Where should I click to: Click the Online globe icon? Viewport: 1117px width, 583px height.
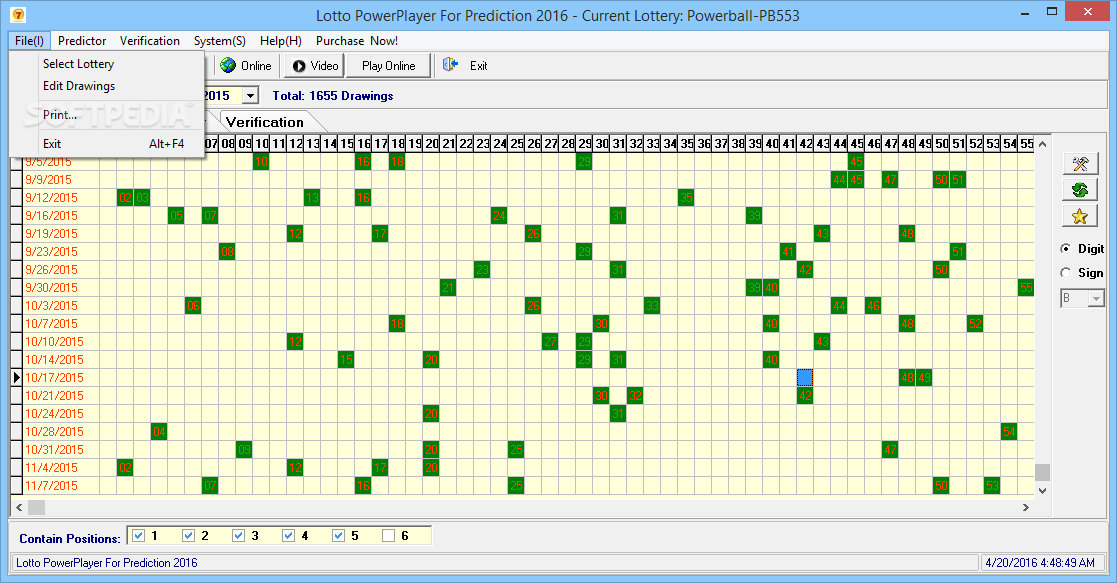pos(228,66)
